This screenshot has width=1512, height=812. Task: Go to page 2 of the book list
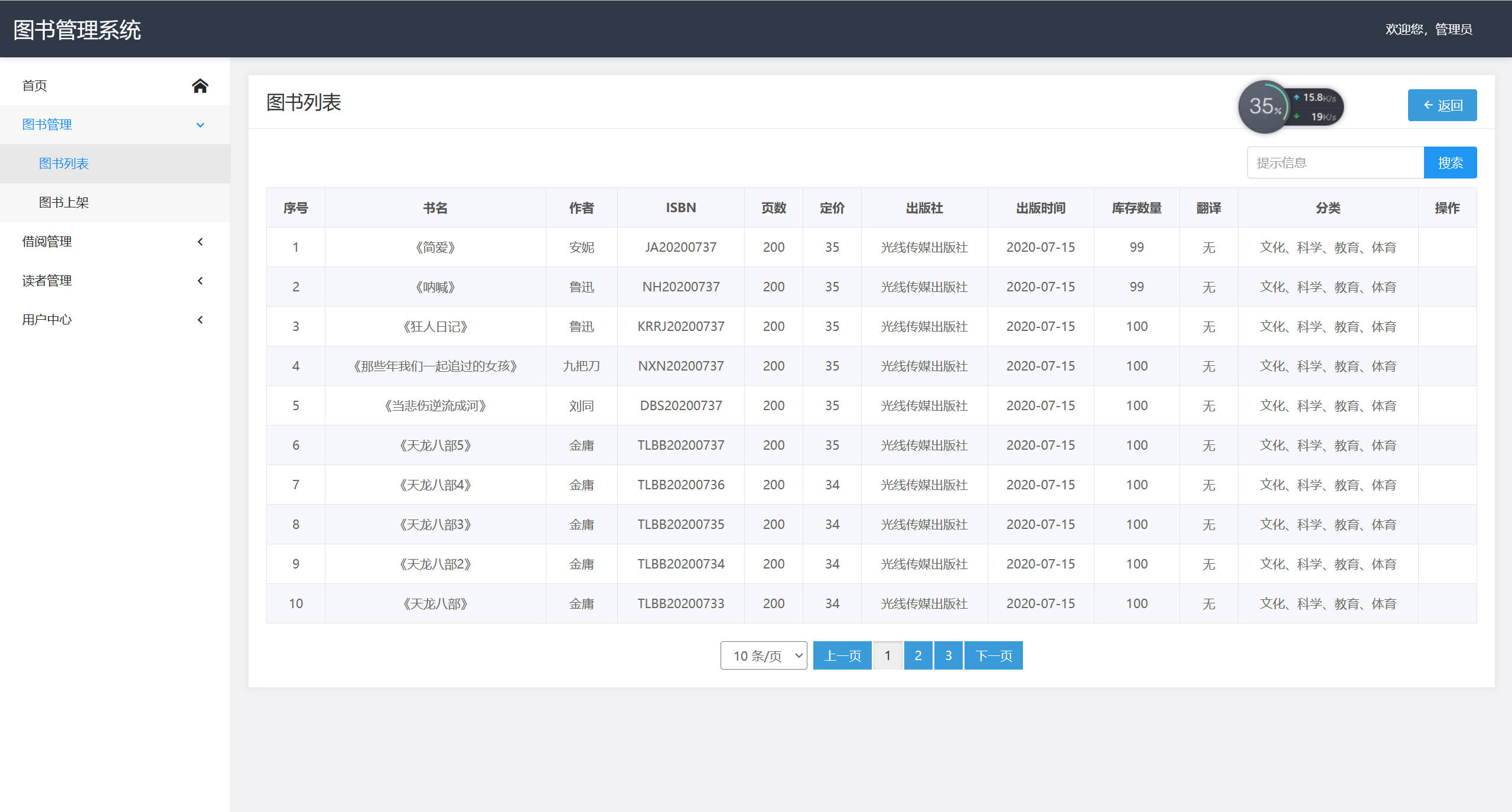pyautogui.click(x=918, y=655)
